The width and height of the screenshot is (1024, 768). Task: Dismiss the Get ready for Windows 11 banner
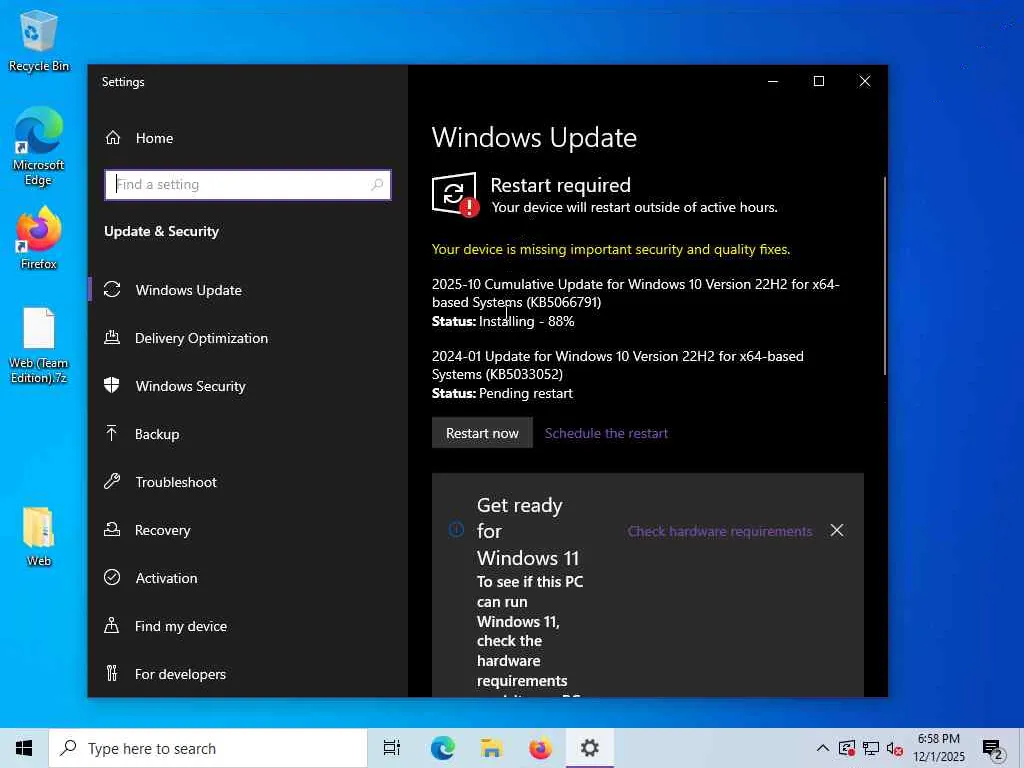[837, 530]
